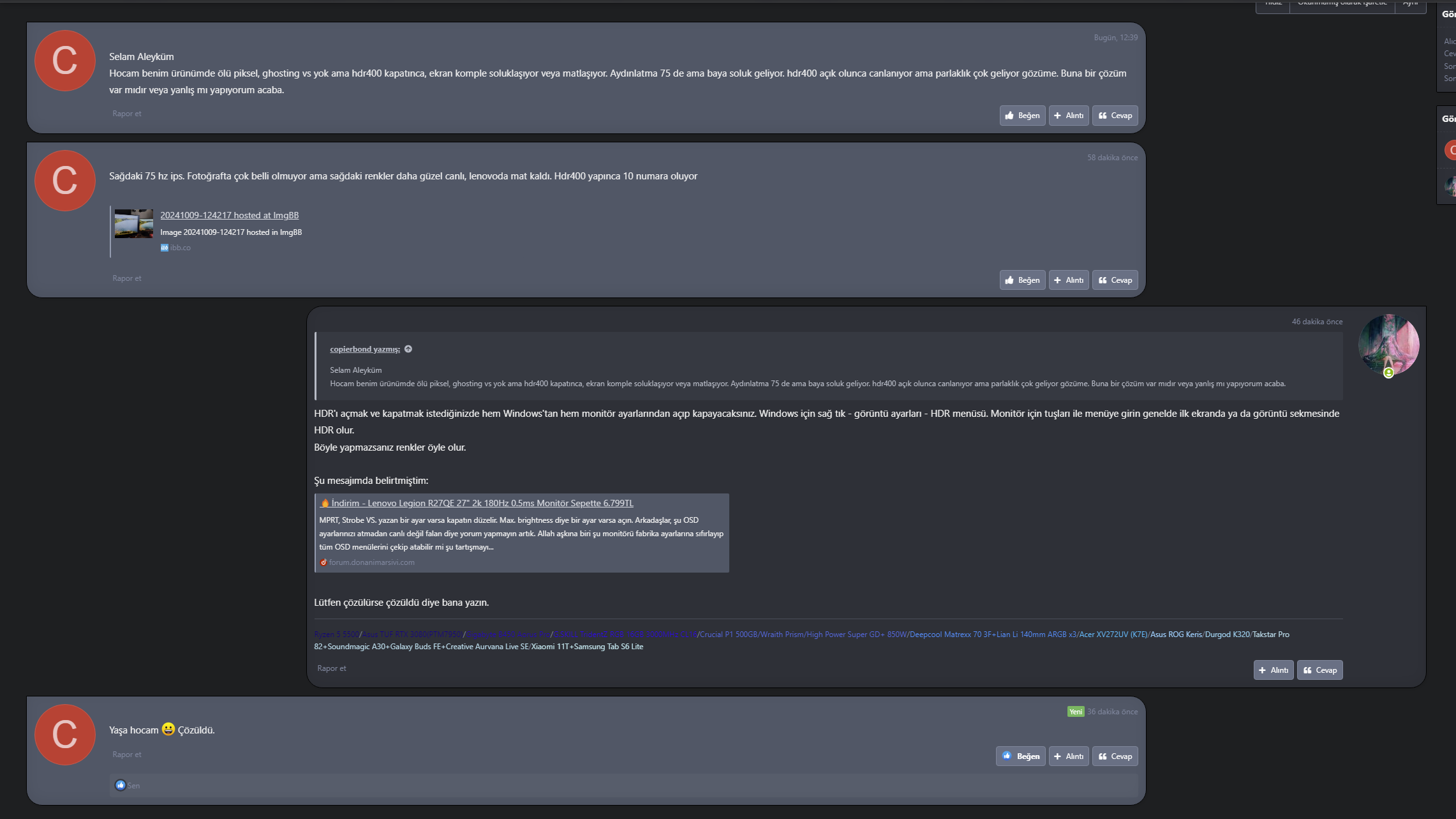Report the HDR explanation reply

(331, 668)
